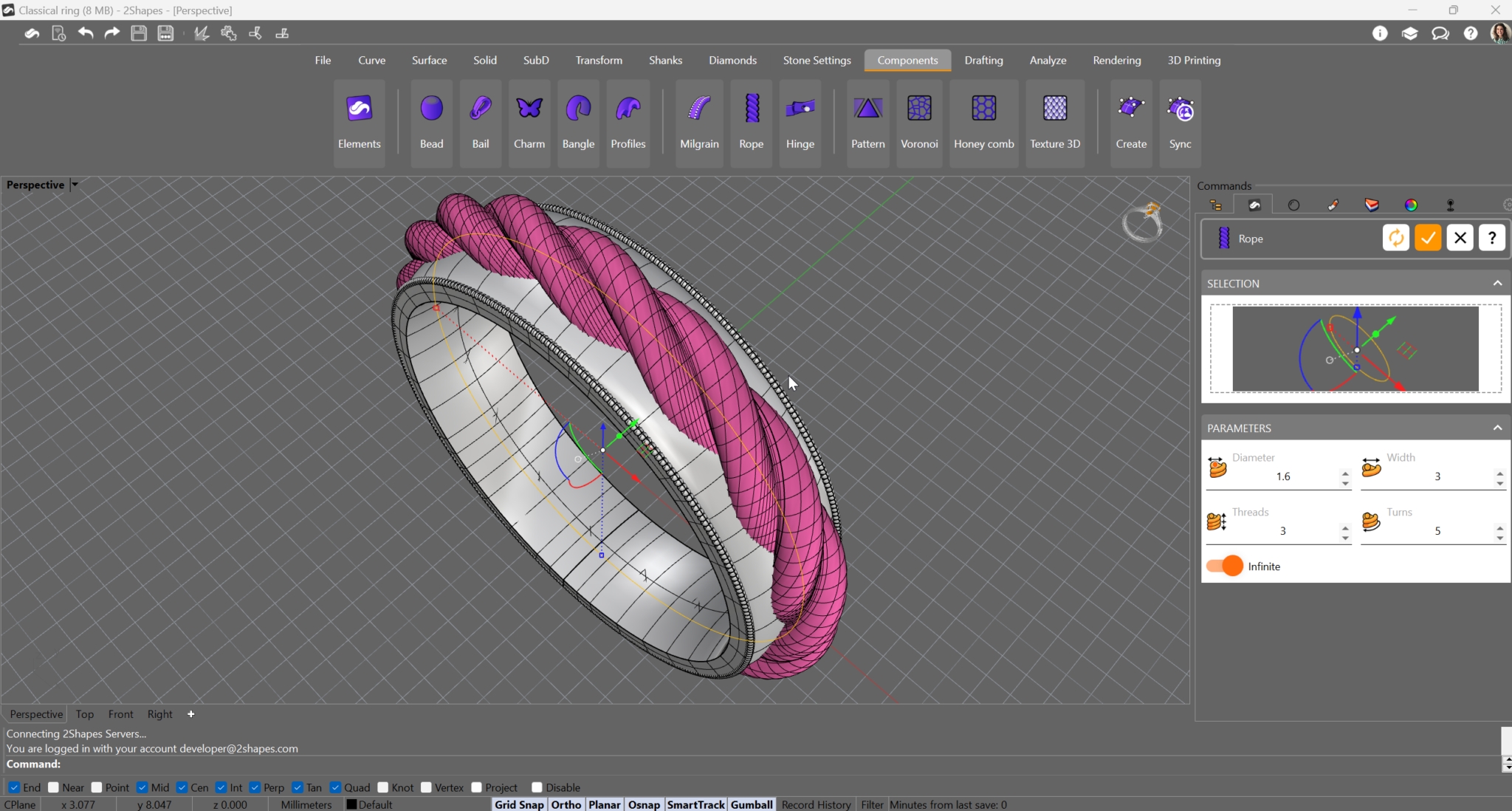Turn off the Infinite toggle
The height and width of the screenshot is (811, 1512).
1225,566
